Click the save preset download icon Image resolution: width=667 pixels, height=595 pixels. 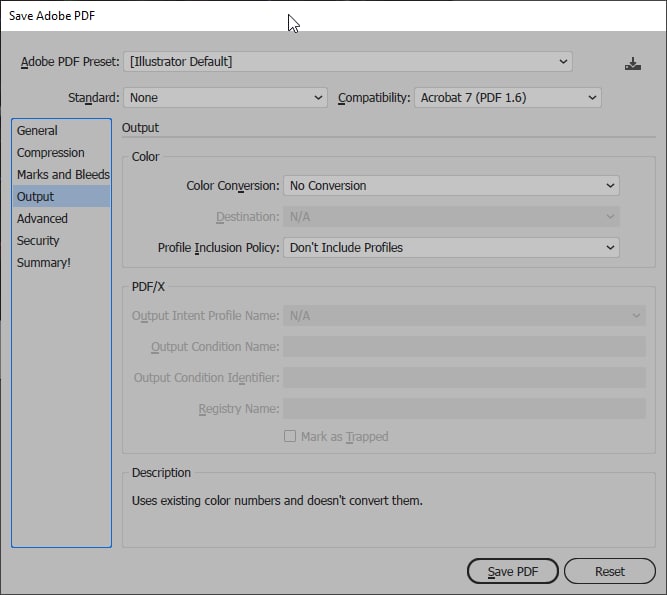pyautogui.click(x=633, y=63)
